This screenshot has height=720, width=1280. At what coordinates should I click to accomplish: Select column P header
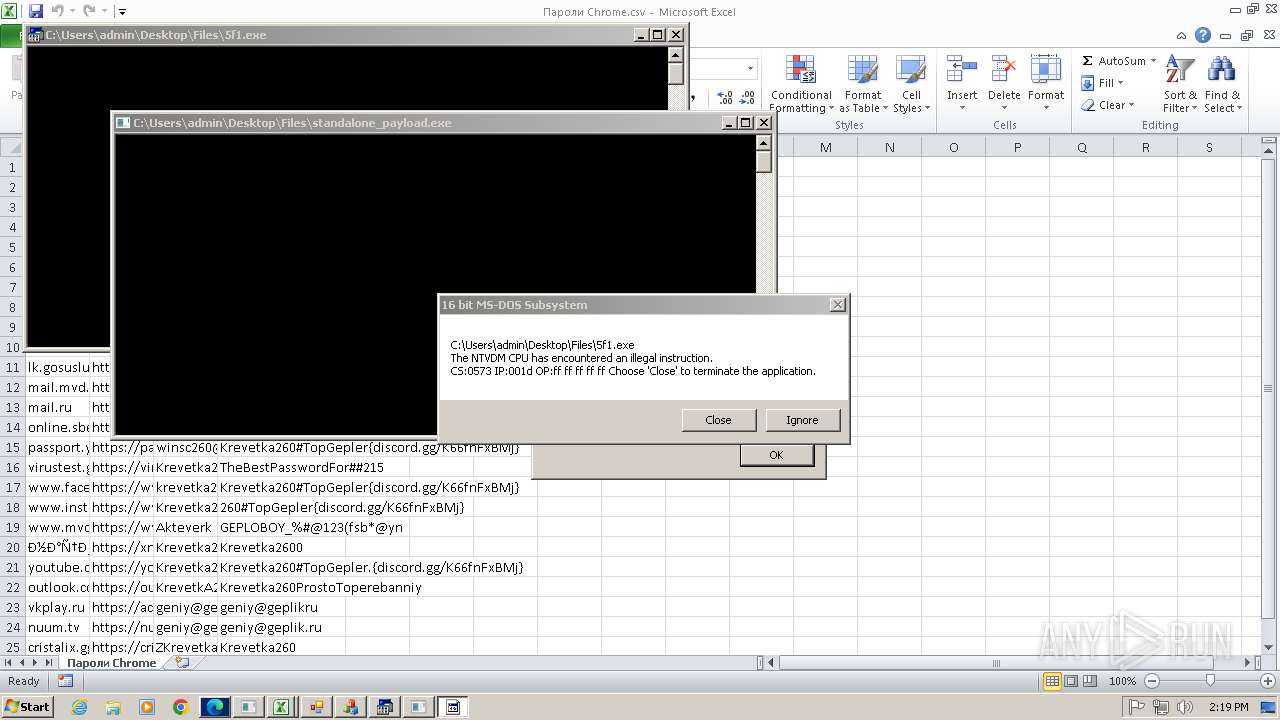pyautogui.click(x=1017, y=147)
